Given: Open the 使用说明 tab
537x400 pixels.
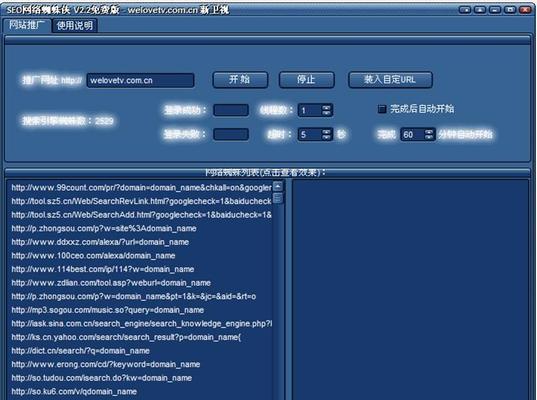Looking at the screenshot, I should coord(75,25).
